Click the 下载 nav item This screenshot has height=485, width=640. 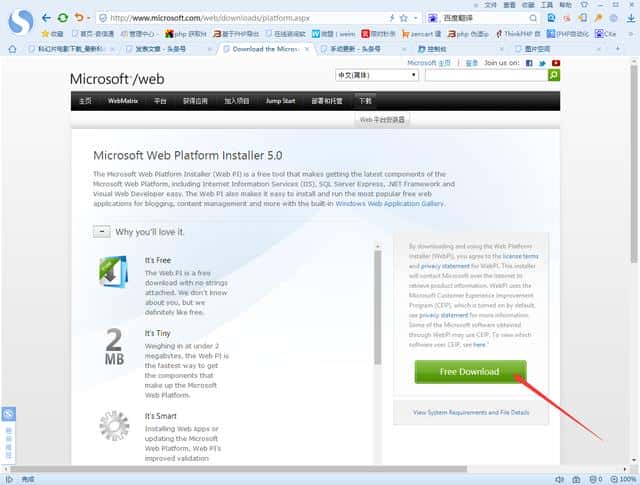click(x=365, y=101)
